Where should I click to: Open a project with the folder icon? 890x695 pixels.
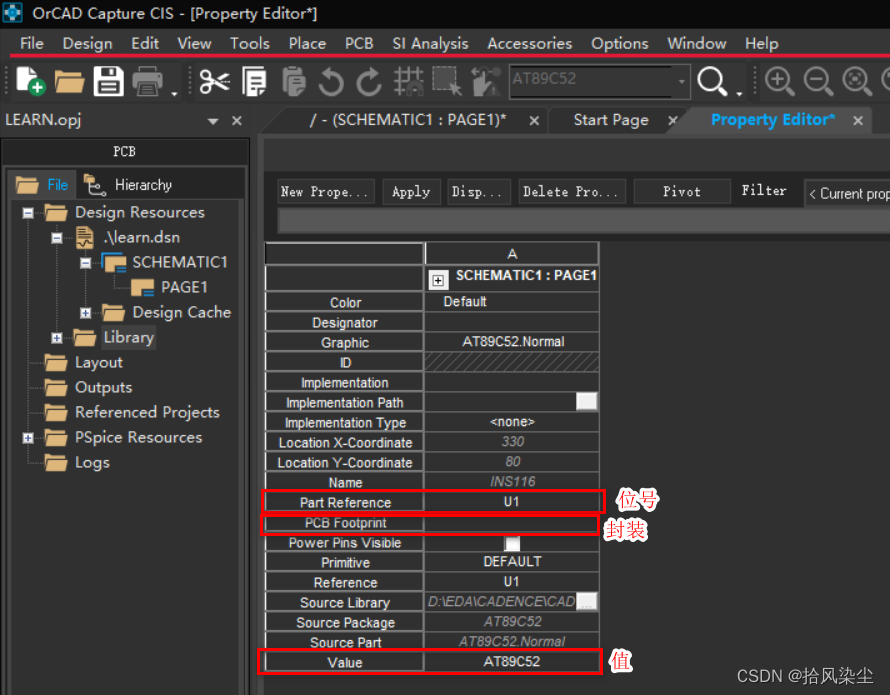[x=69, y=81]
